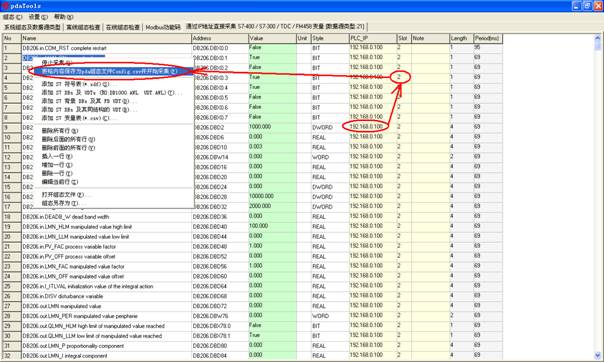This screenshot has height=362, width=604.
Task: Open the 组态(C) menu in menu bar
Action: coord(12,17)
